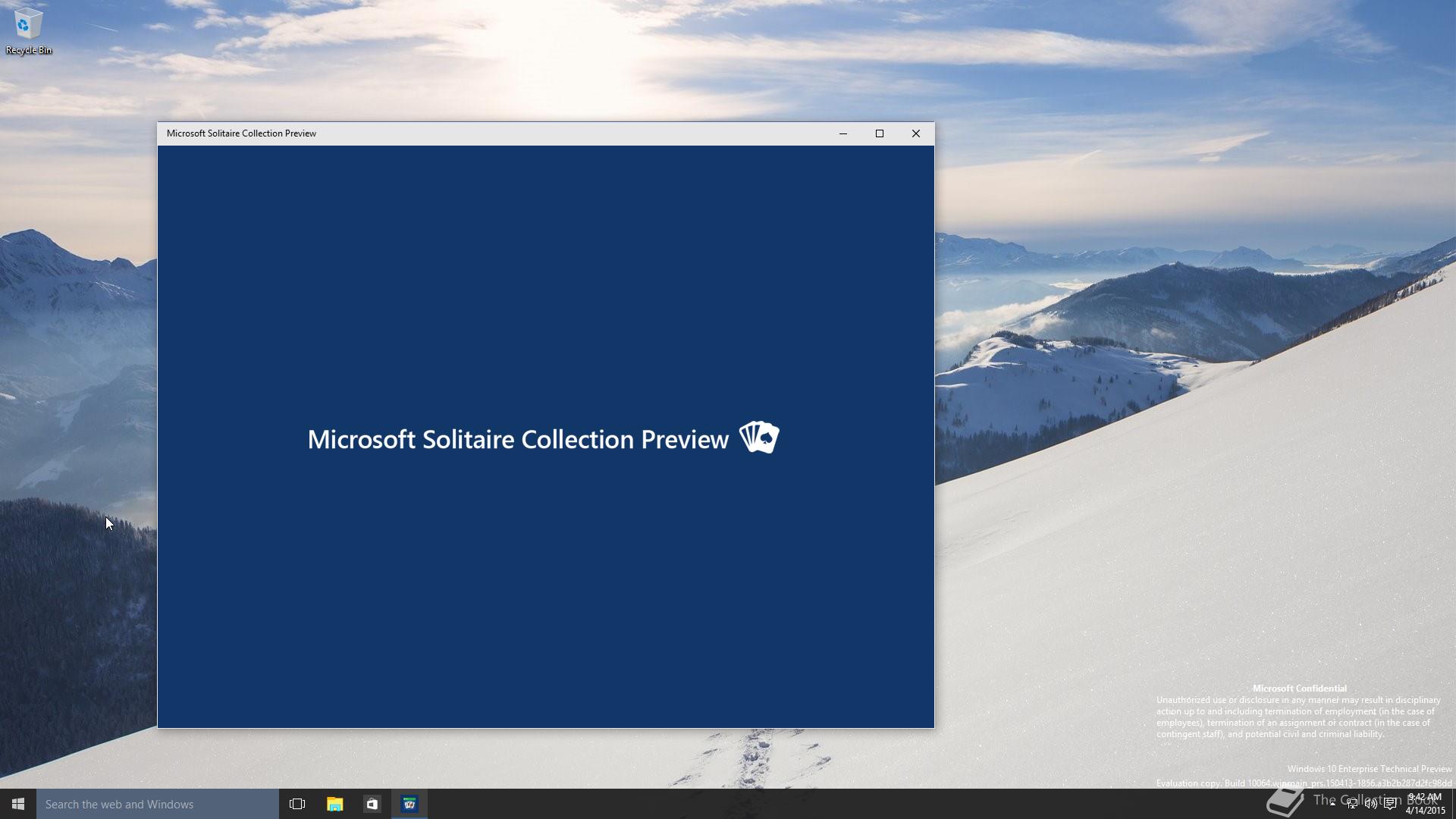Close the Solitaire Collection Preview window
Screen dimensions: 1456x819
[916, 133]
